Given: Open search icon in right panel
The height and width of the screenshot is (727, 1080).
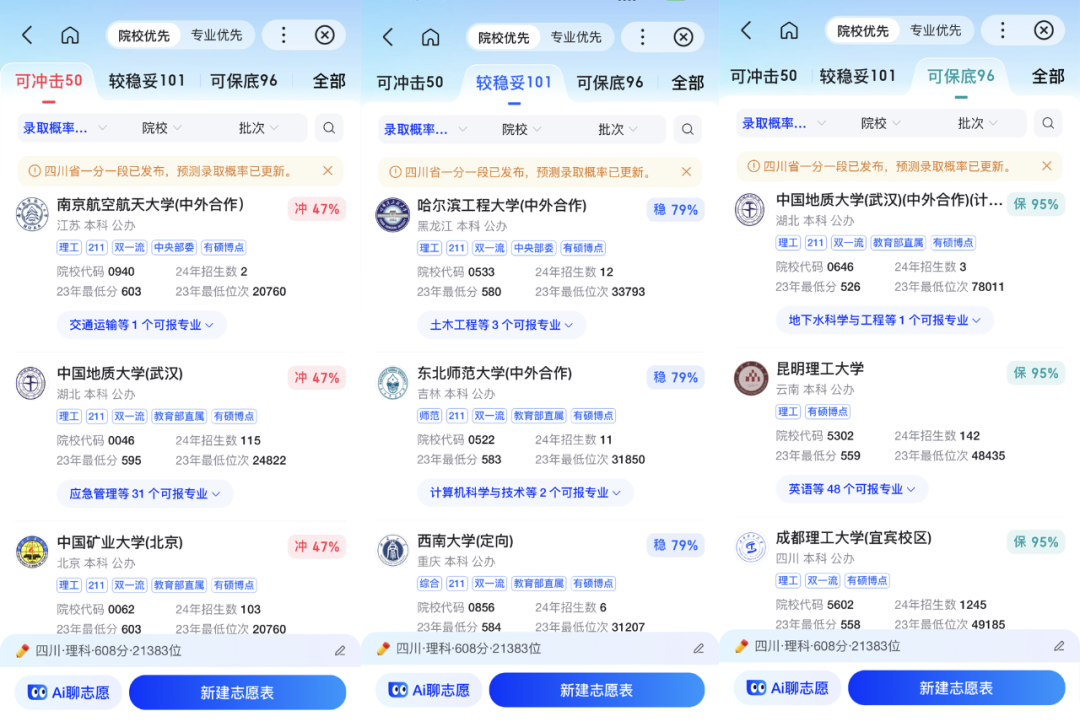Looking at the screenshot, I should (x=1048, y=123).
